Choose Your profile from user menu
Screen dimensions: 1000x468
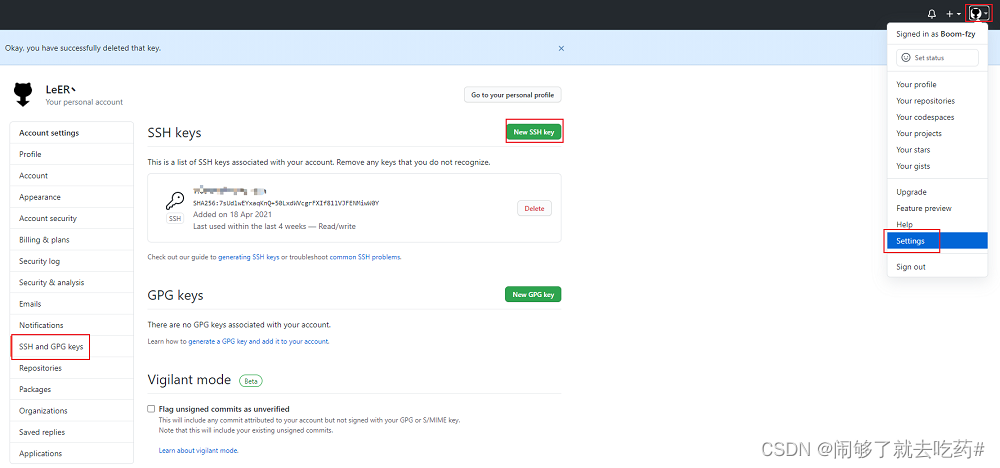[x=937, y=84]
